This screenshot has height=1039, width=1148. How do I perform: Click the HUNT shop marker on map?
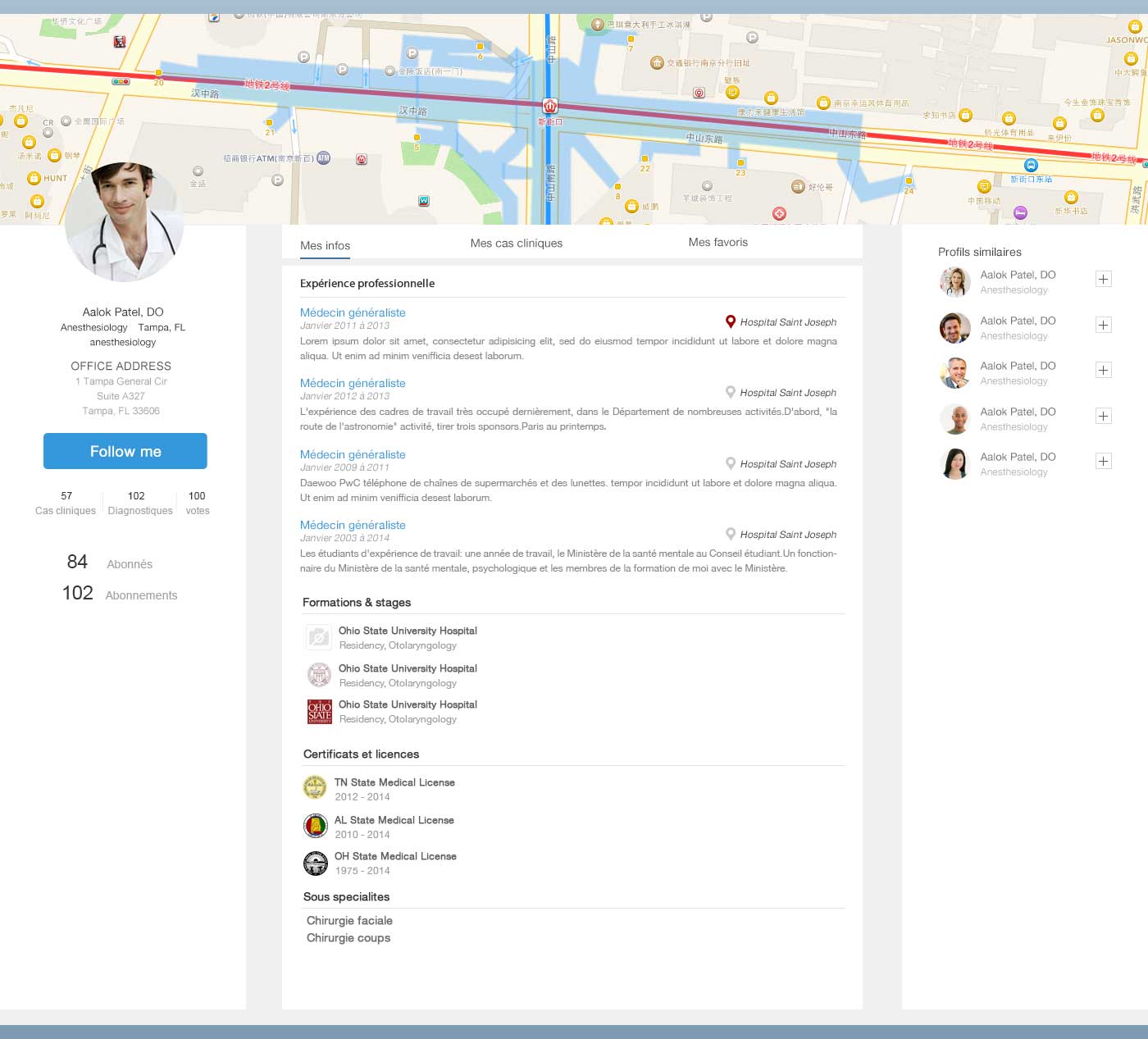coord(34,178)
